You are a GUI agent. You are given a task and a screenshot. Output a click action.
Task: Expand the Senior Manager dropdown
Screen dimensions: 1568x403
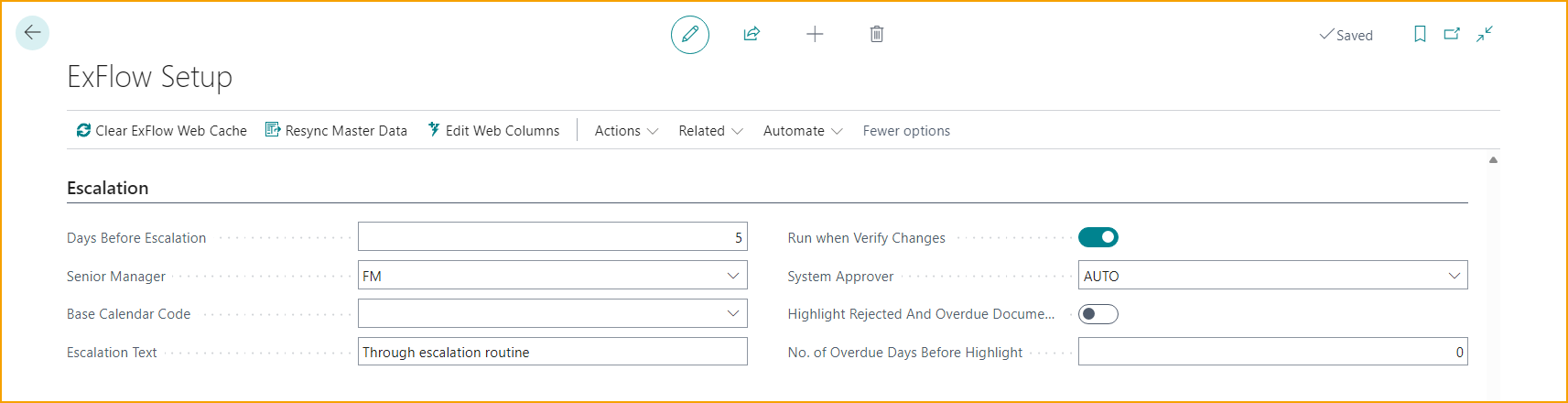point(733,276)
